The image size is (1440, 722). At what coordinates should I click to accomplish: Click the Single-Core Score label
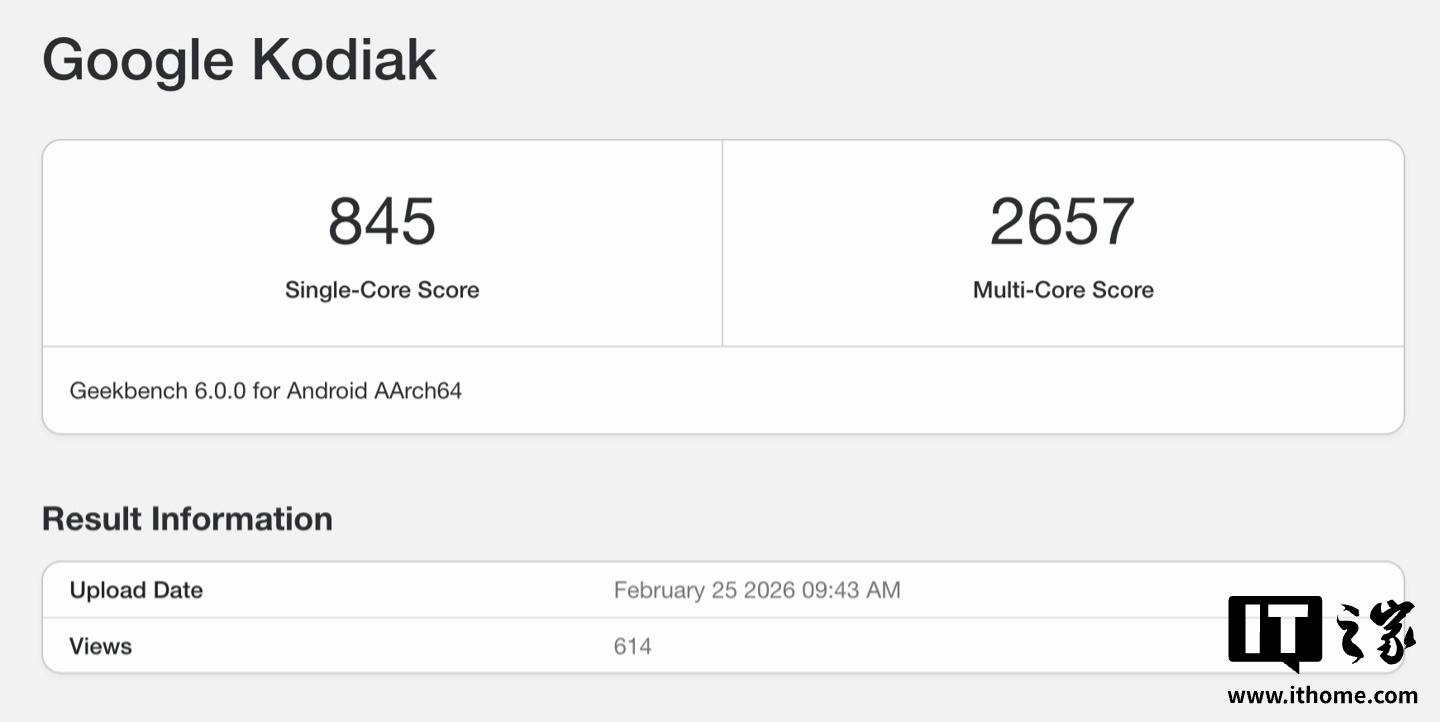(x=382, y=290)
